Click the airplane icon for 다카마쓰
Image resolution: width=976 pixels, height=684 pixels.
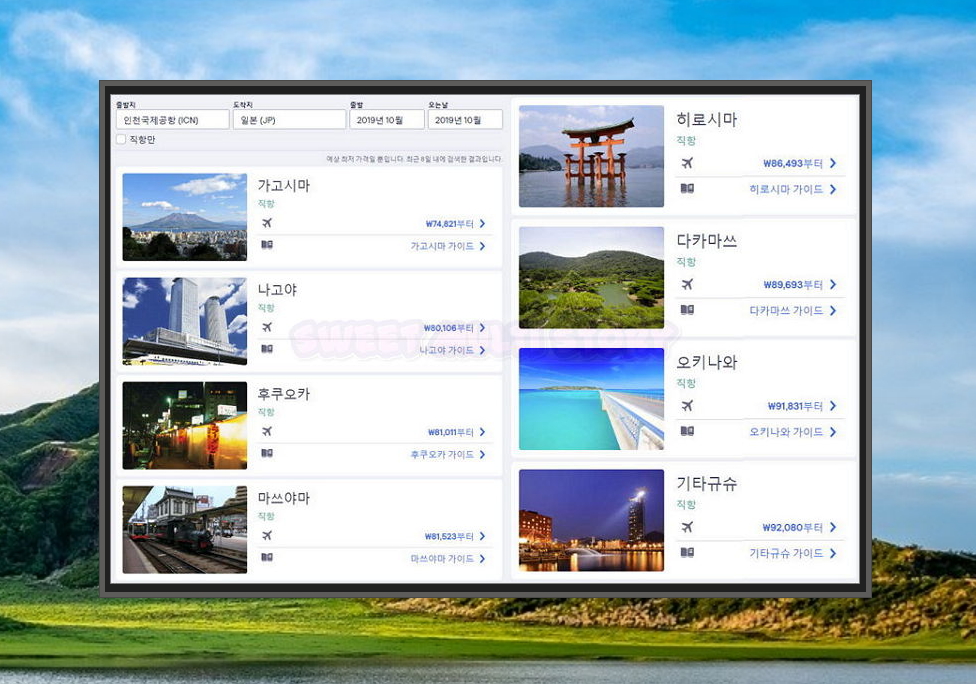click(x=687, y=284)
